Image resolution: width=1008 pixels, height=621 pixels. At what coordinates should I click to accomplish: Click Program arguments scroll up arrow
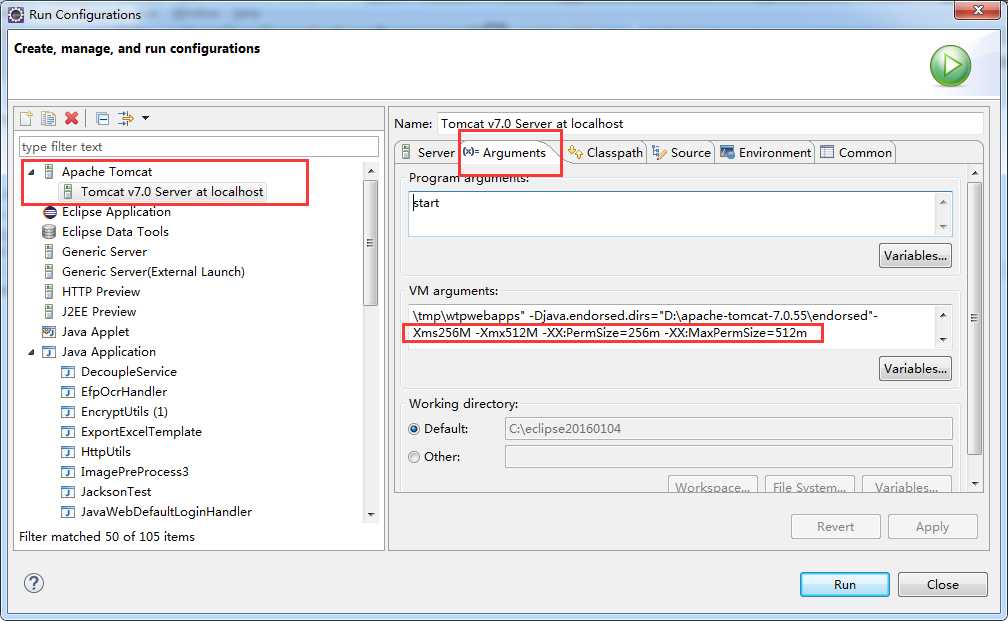pos(943,202)
